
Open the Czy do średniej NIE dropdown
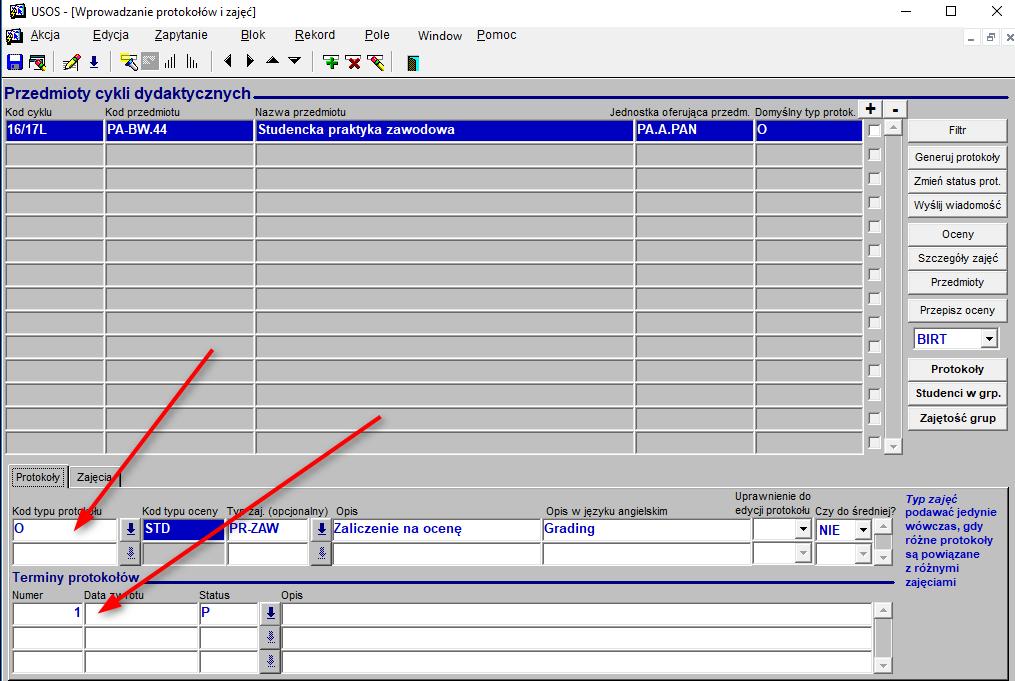coord(863,530)
